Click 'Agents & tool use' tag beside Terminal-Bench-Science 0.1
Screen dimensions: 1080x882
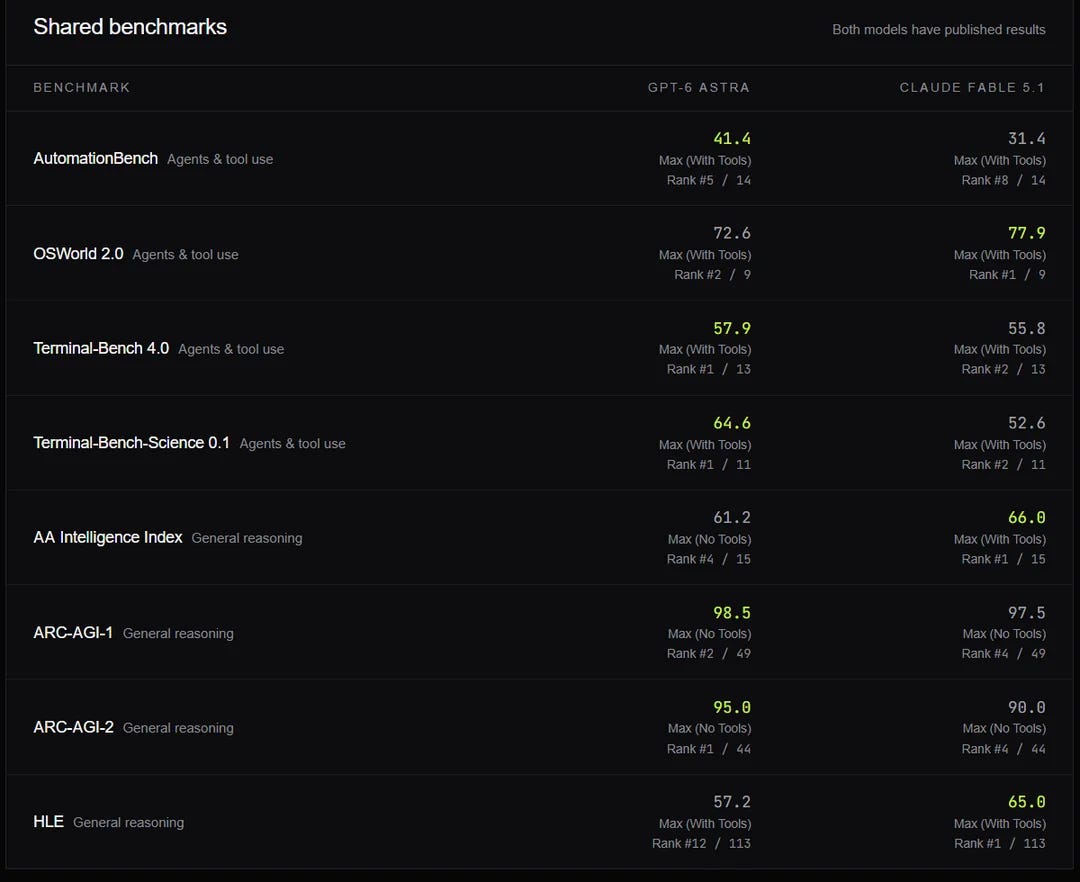[293, 444]
